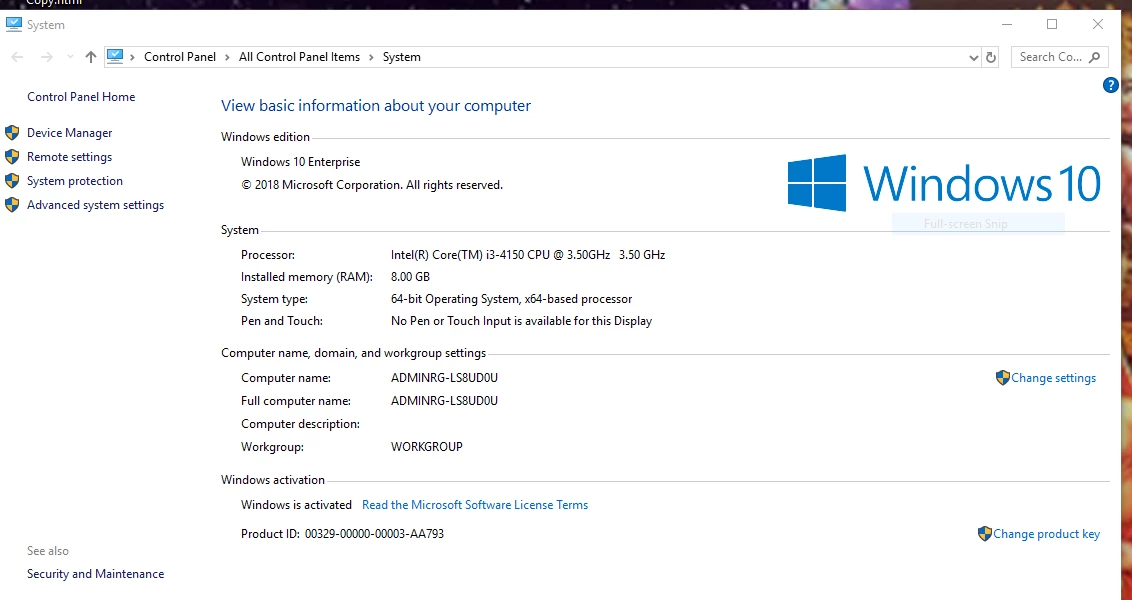1132x600 pixels.
Task: Click the Windows 10 Enterprise edition text
Action: (300, 162)
